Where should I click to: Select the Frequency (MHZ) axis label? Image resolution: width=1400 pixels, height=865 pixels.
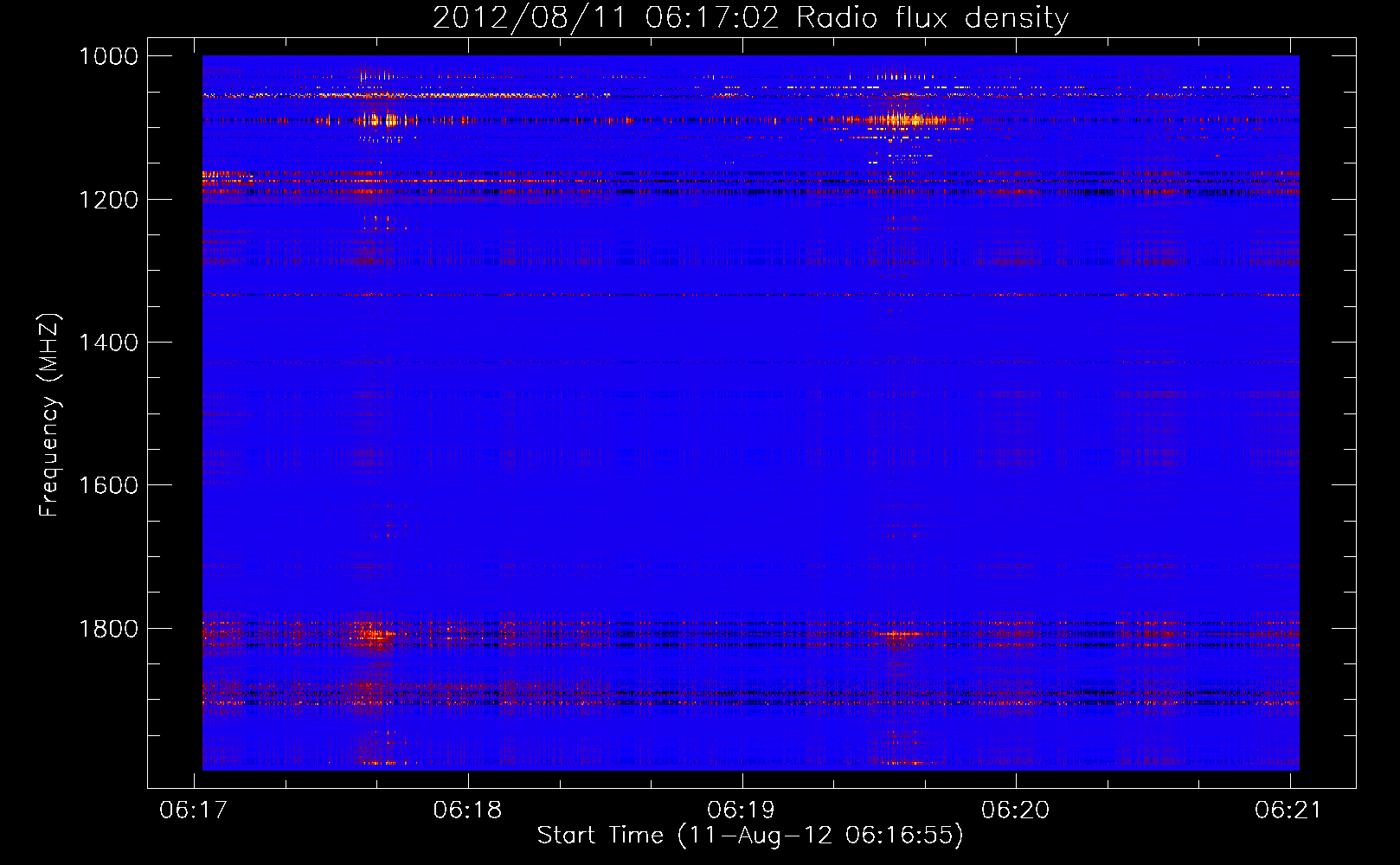point(50,415)
